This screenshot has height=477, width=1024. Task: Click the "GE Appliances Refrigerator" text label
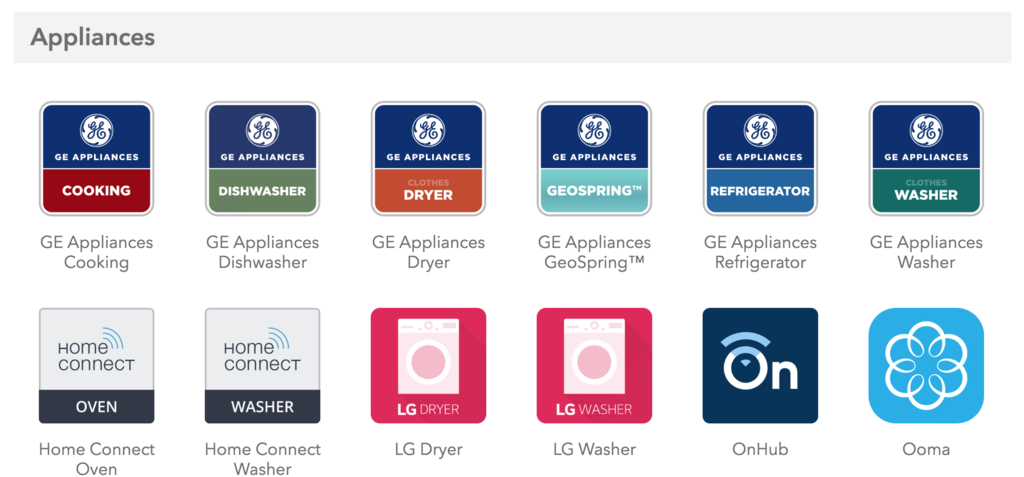coord(760,253)
